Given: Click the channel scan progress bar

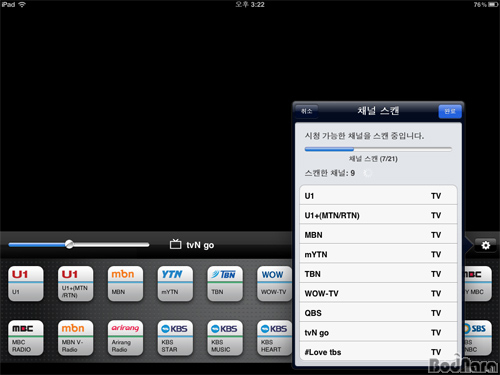Looking at the screenshot, I should 378,149.
